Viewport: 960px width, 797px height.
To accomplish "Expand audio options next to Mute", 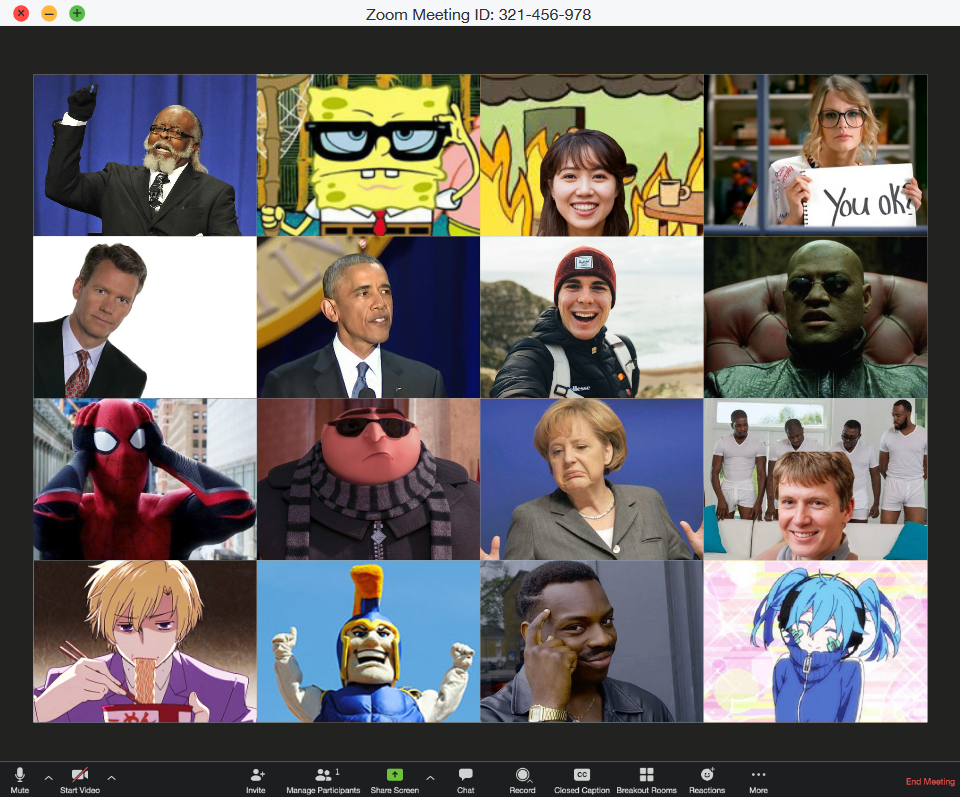I will point(48,778).
